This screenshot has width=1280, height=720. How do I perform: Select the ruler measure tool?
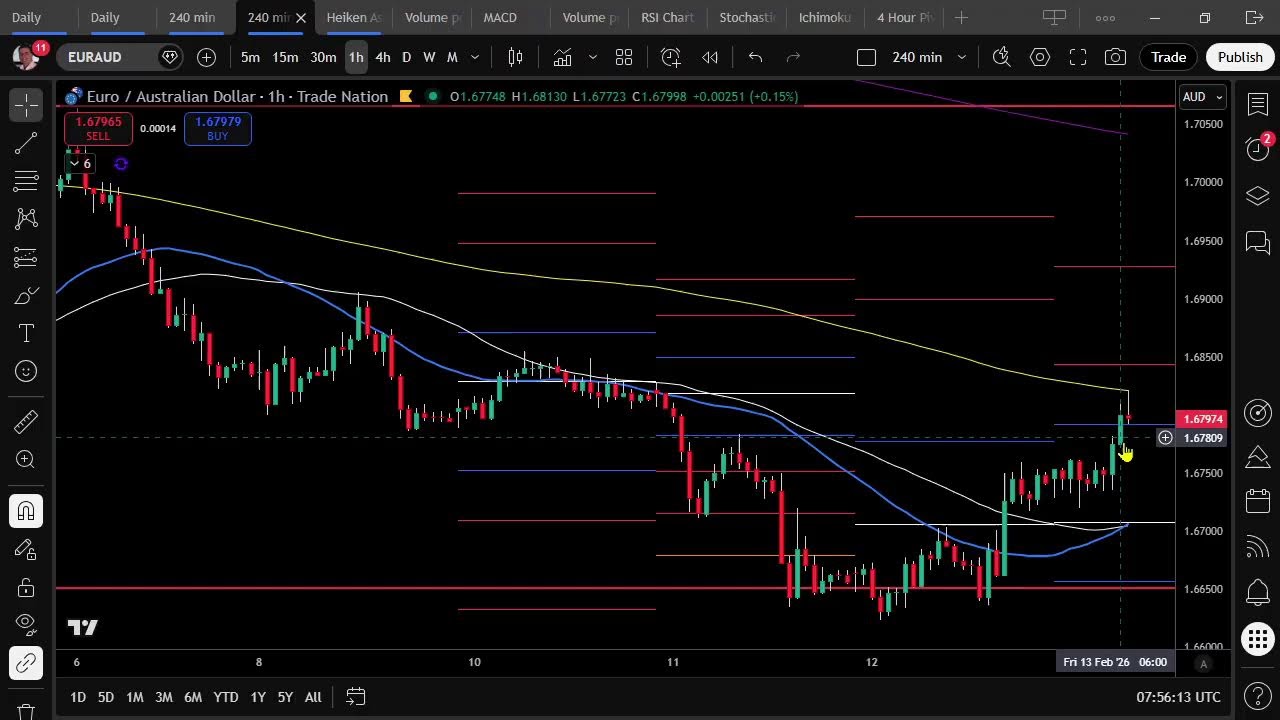26,421
